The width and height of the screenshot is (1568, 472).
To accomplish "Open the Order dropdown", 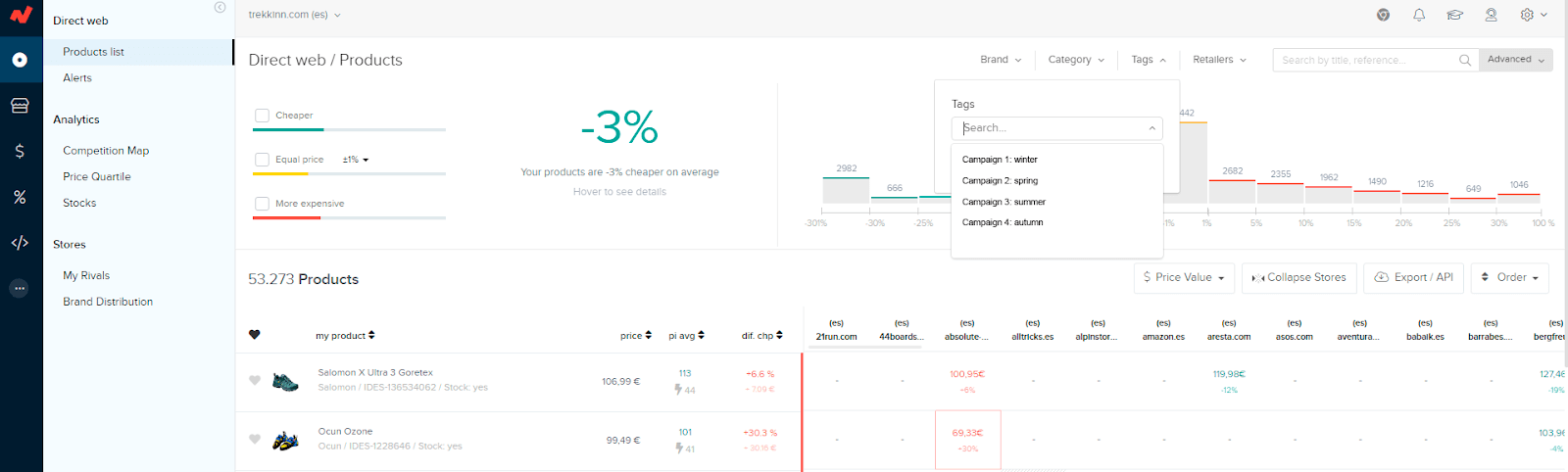I will point(1510,278).
